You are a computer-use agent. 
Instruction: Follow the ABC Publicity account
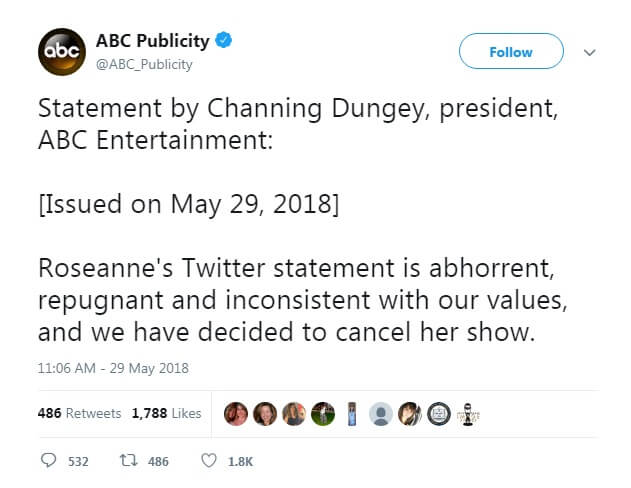click(510, 52)
